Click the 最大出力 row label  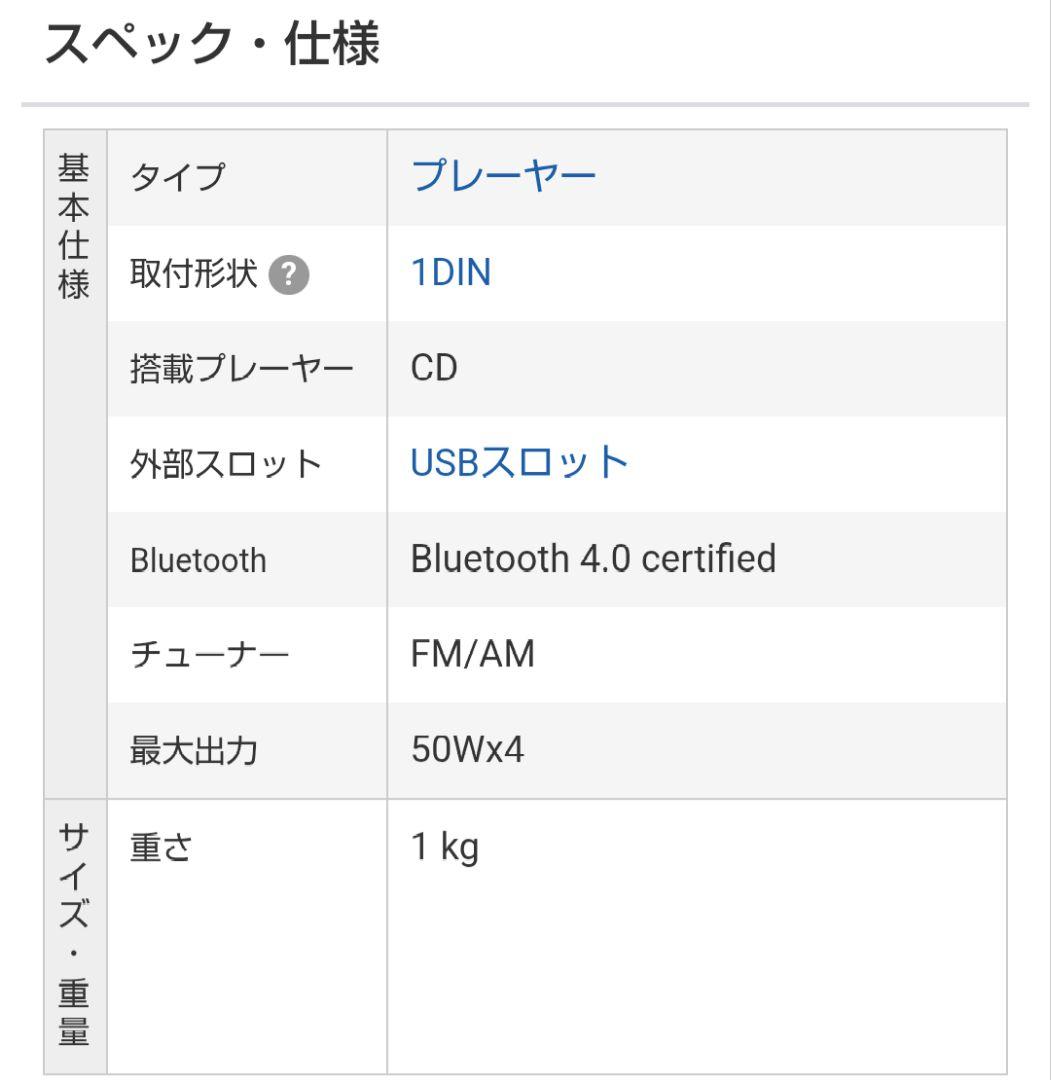pyautogui.click(x=194, y=751)
